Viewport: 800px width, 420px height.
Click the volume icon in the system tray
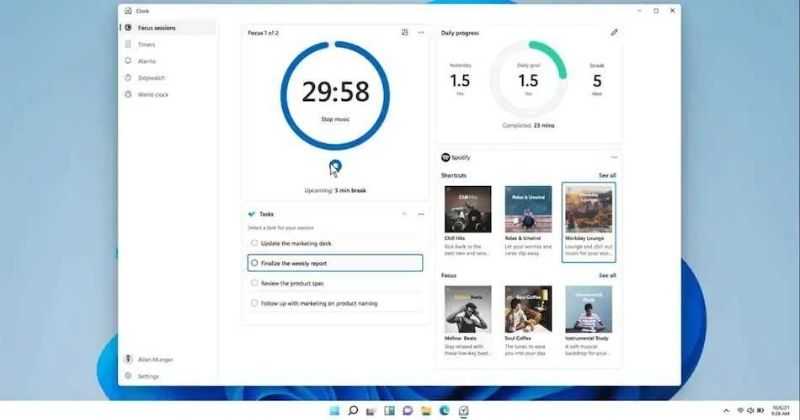750,411
